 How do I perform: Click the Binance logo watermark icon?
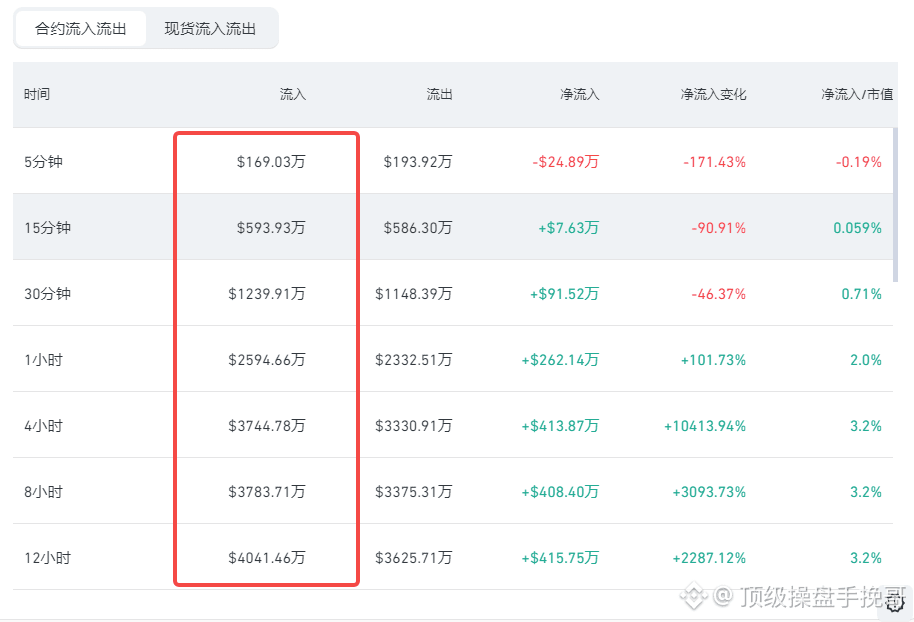point(693,595)
